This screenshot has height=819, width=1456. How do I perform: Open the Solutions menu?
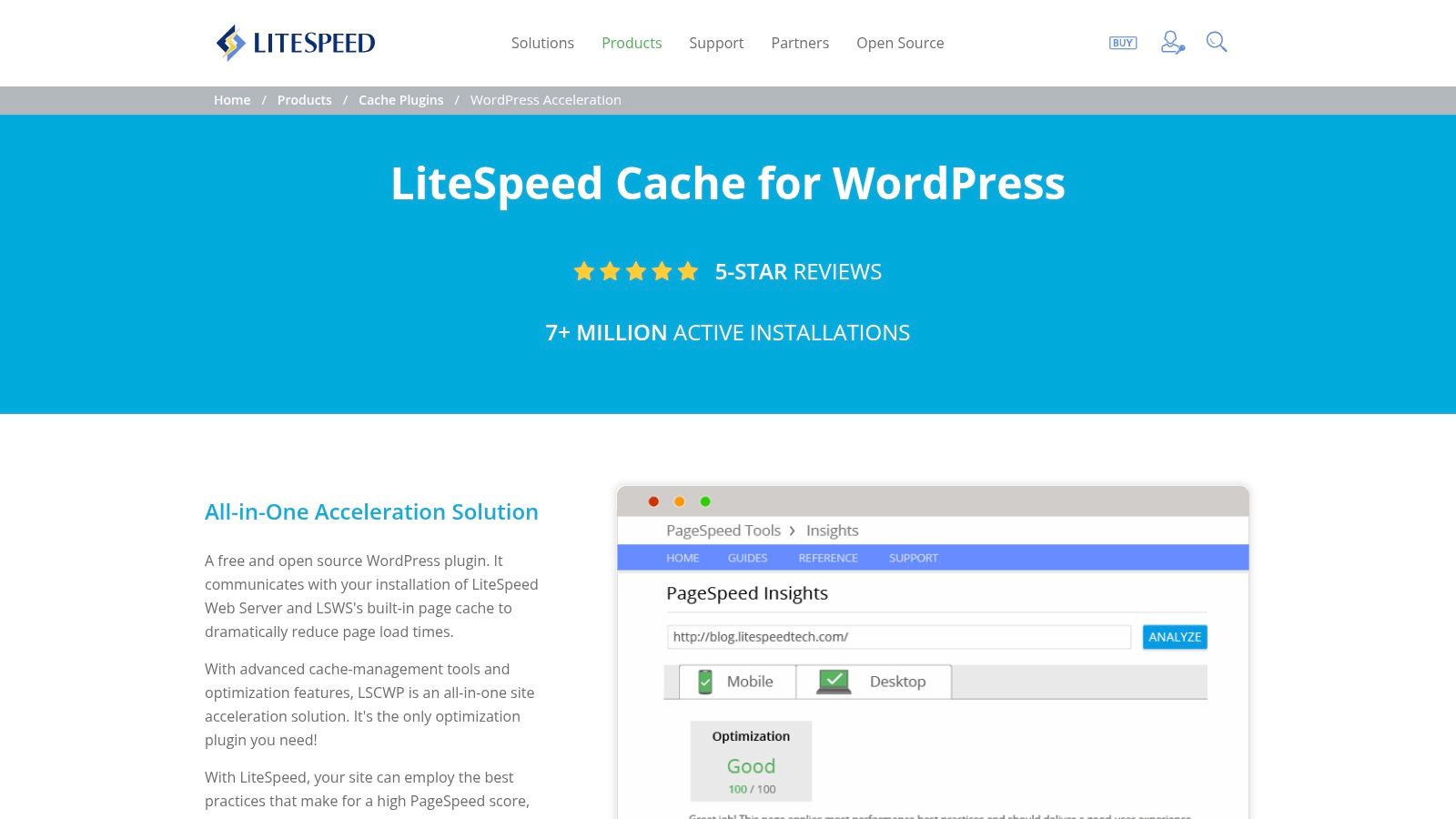point(542,43)
